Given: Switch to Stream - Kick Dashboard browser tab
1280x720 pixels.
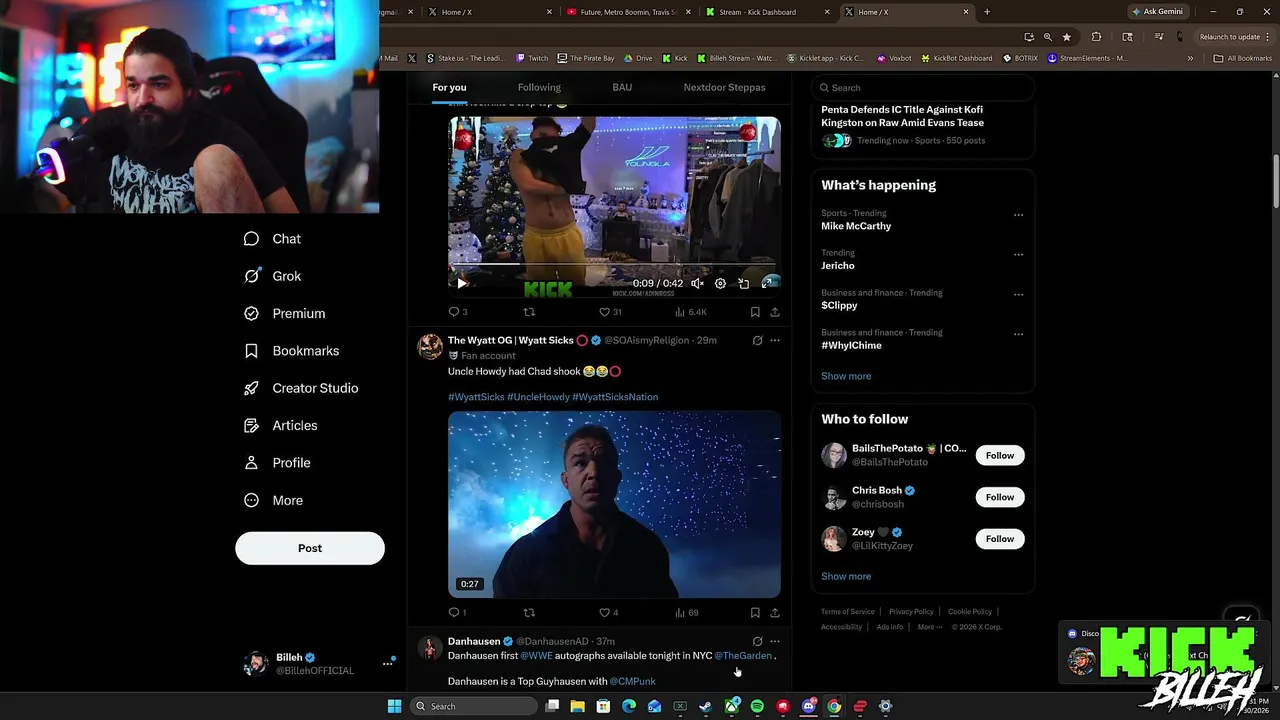Looking at the screenshot, I should coord(767,12).
